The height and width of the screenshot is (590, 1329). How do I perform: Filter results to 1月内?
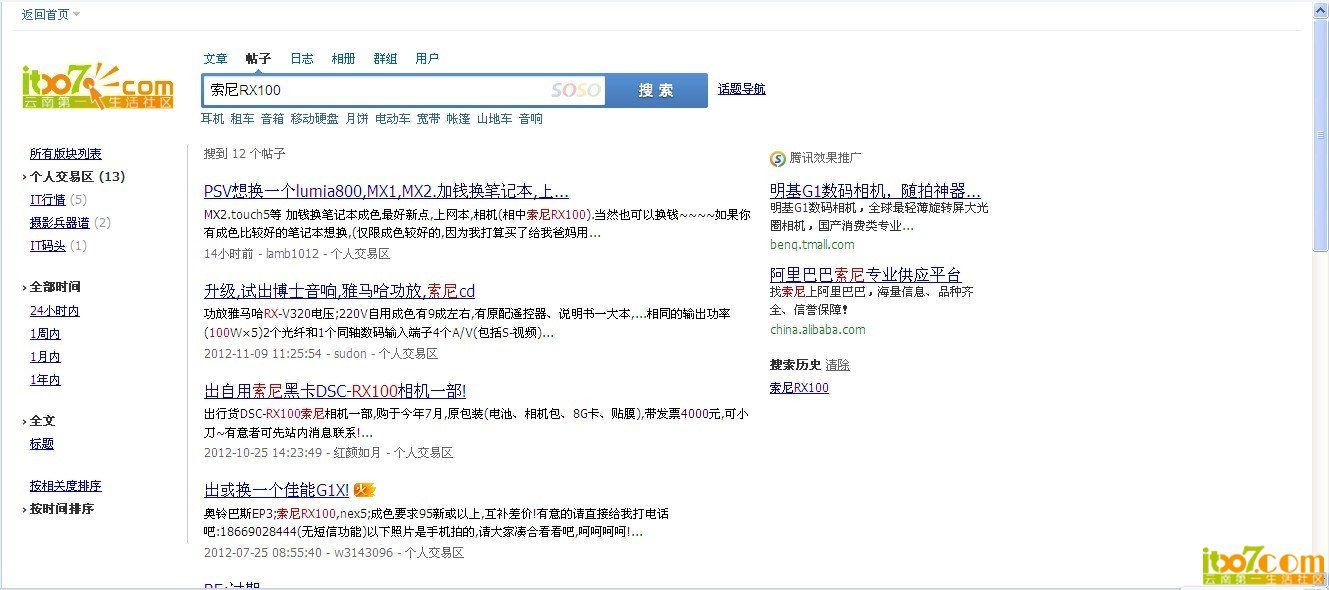(x=44, y=358)
